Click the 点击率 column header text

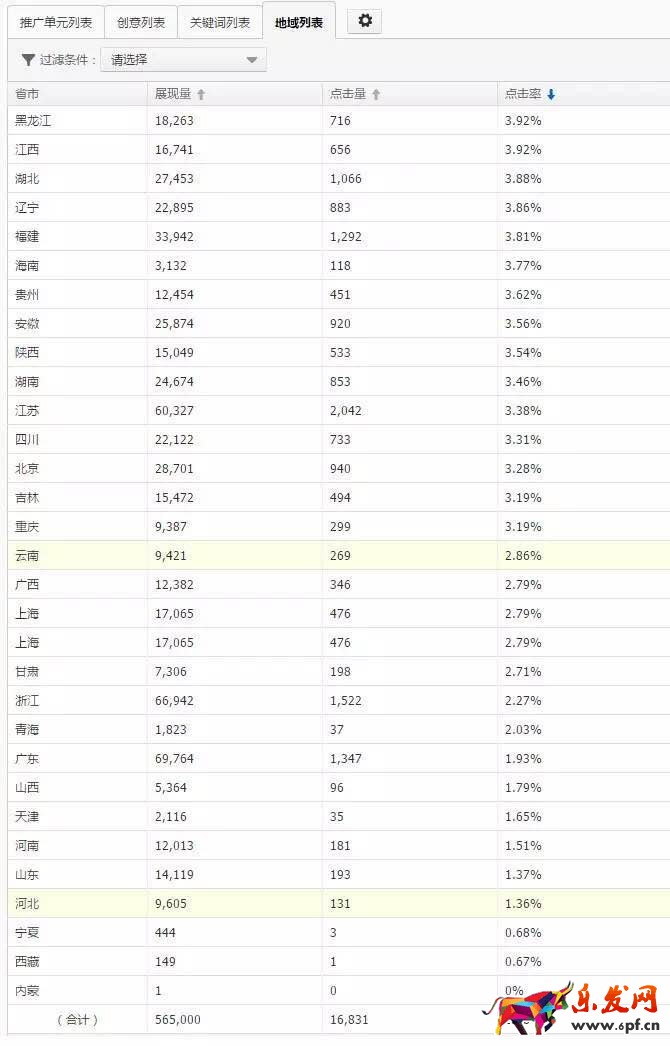(x=523, y=94)
